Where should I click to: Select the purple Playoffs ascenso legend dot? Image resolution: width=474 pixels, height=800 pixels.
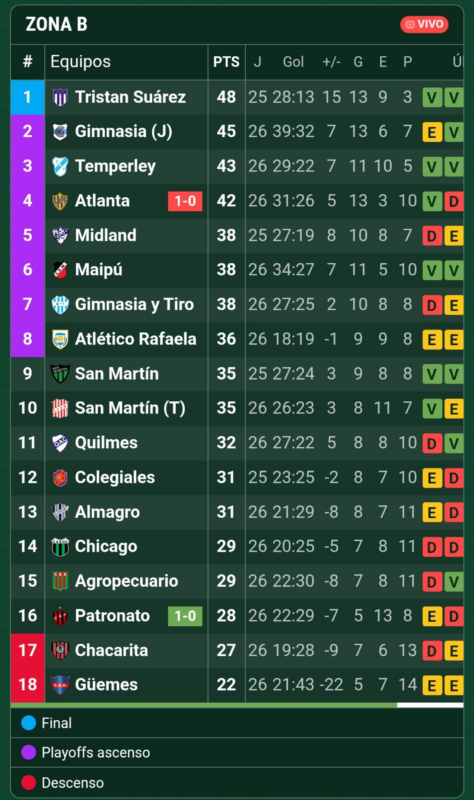tap(29, 753)
